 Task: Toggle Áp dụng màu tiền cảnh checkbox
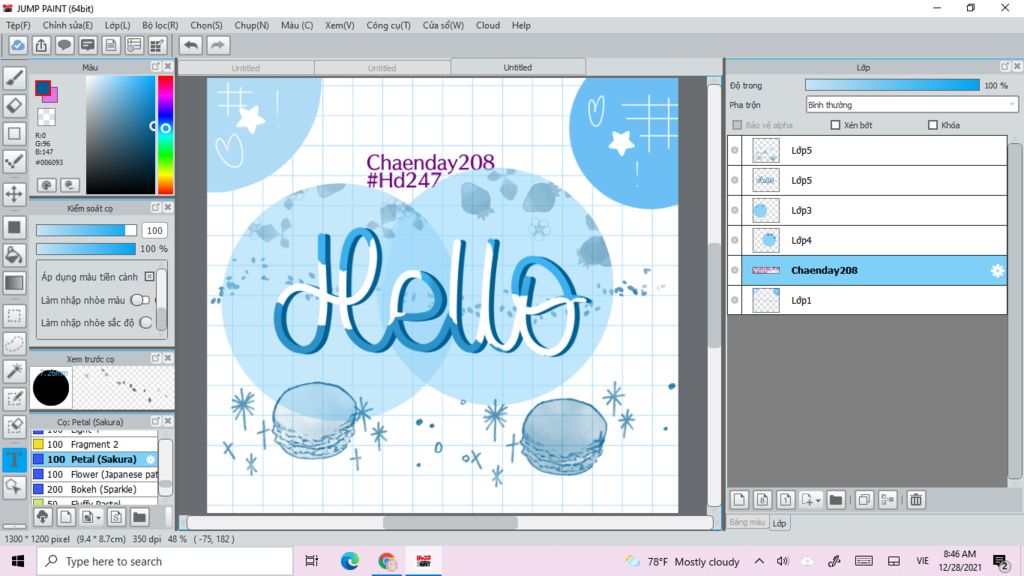click(x=150, y=277)
